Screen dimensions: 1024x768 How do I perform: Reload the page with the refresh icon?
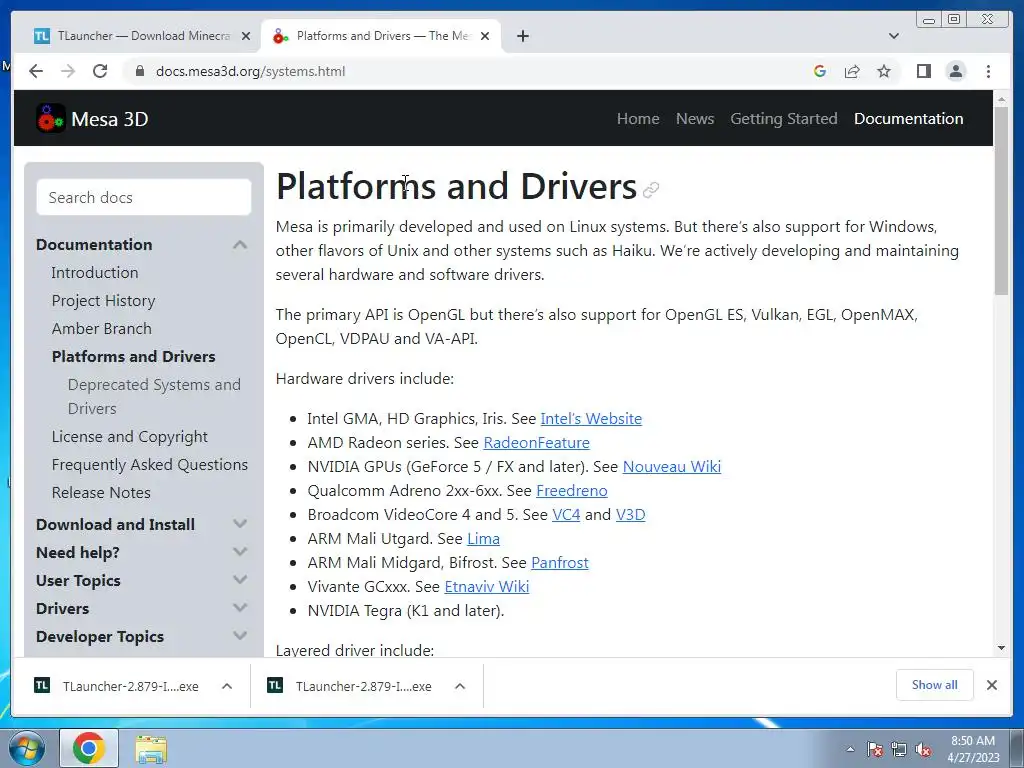[100, 71]
